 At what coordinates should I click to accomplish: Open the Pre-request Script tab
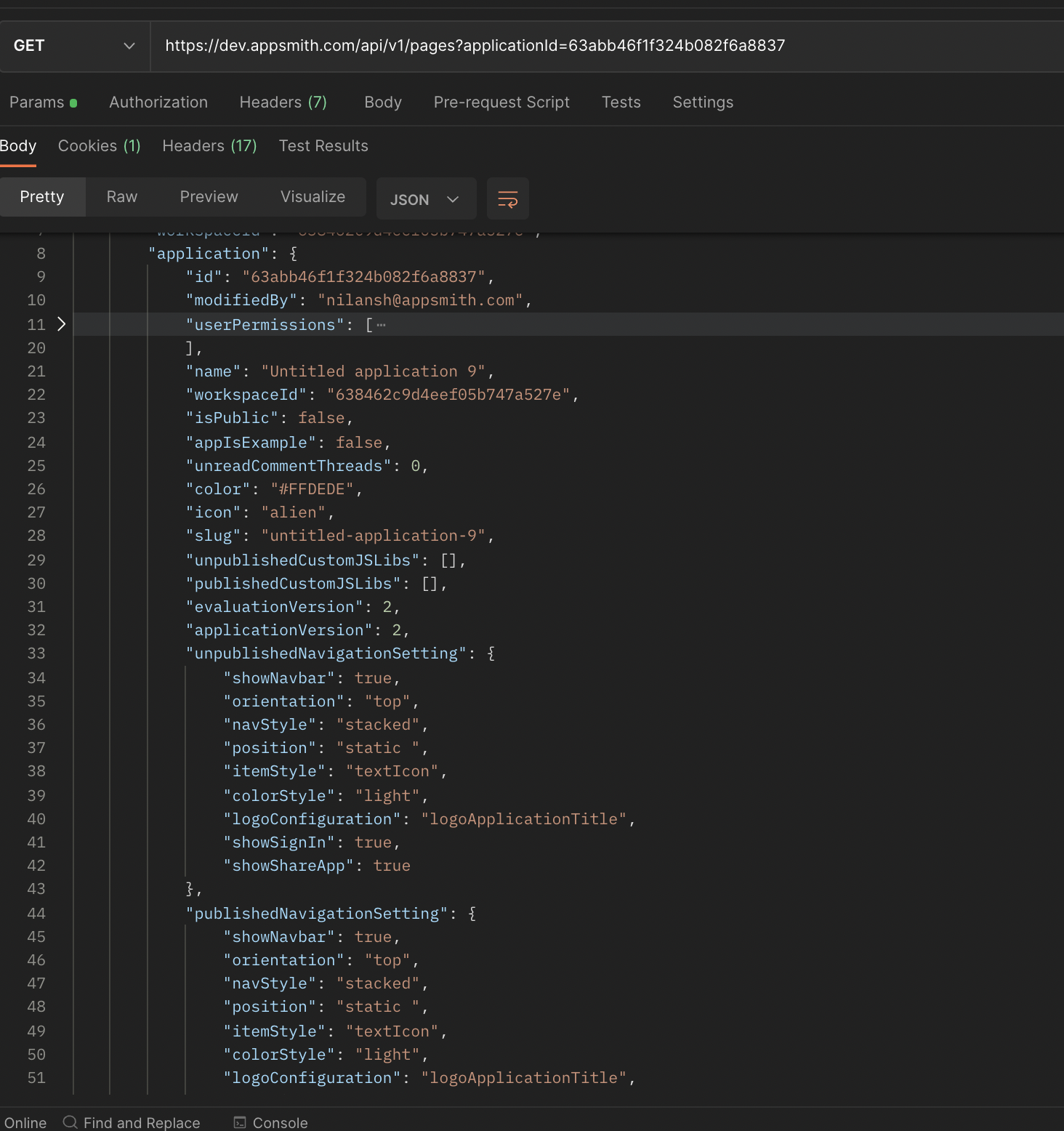point(501,102)
